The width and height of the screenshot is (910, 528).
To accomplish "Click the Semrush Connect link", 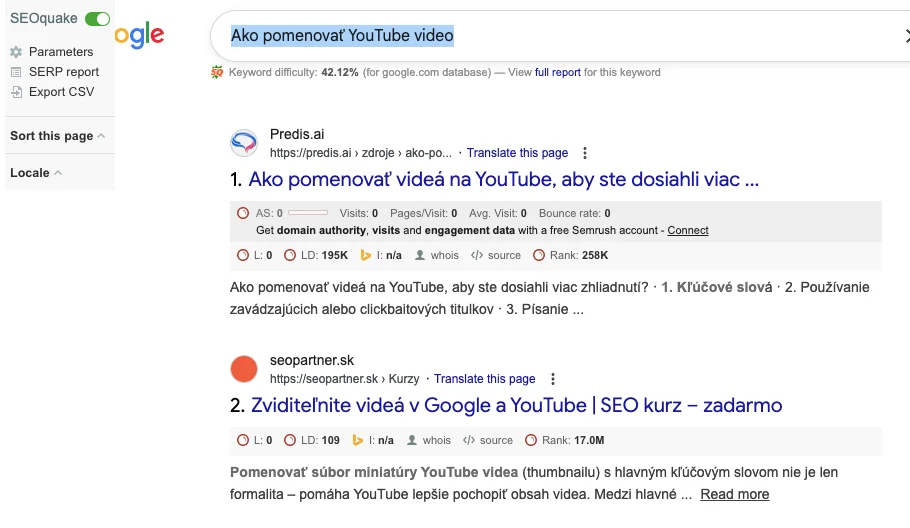I will pos(688,230).
